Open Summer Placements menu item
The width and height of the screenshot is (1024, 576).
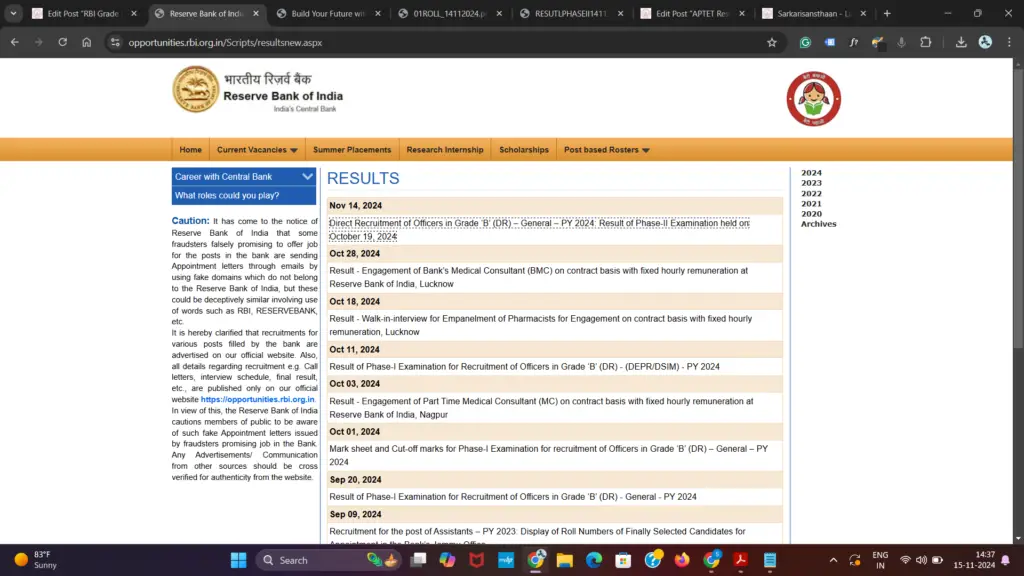tap(352, 150)
